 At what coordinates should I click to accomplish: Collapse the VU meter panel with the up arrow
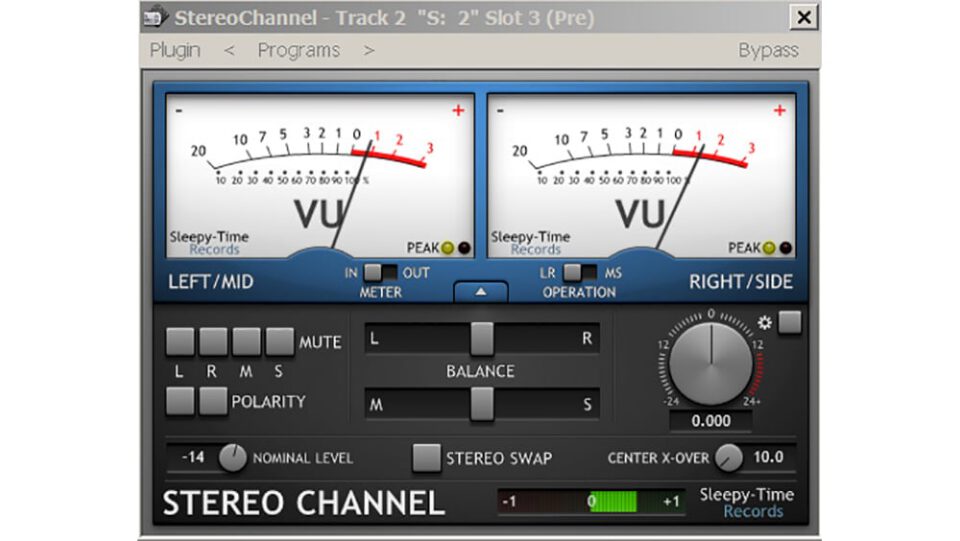pyautogui.click(x=481, y=292)
